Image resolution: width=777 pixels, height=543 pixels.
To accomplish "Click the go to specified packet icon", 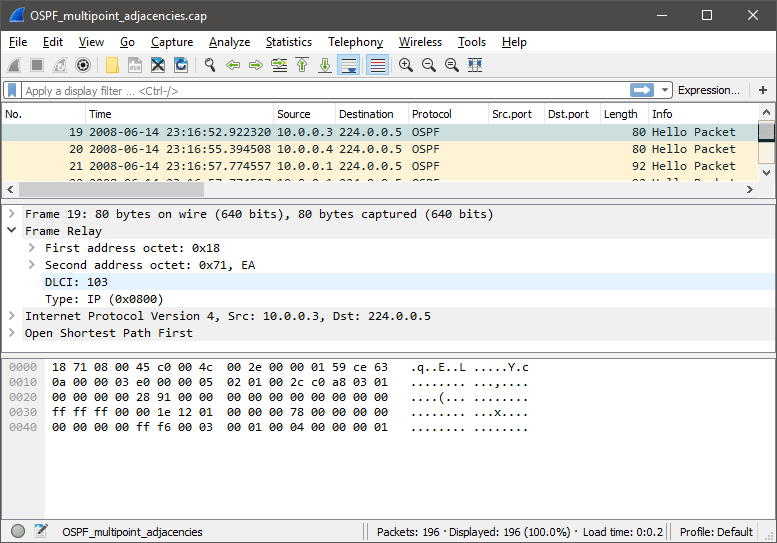I will 279,65.
